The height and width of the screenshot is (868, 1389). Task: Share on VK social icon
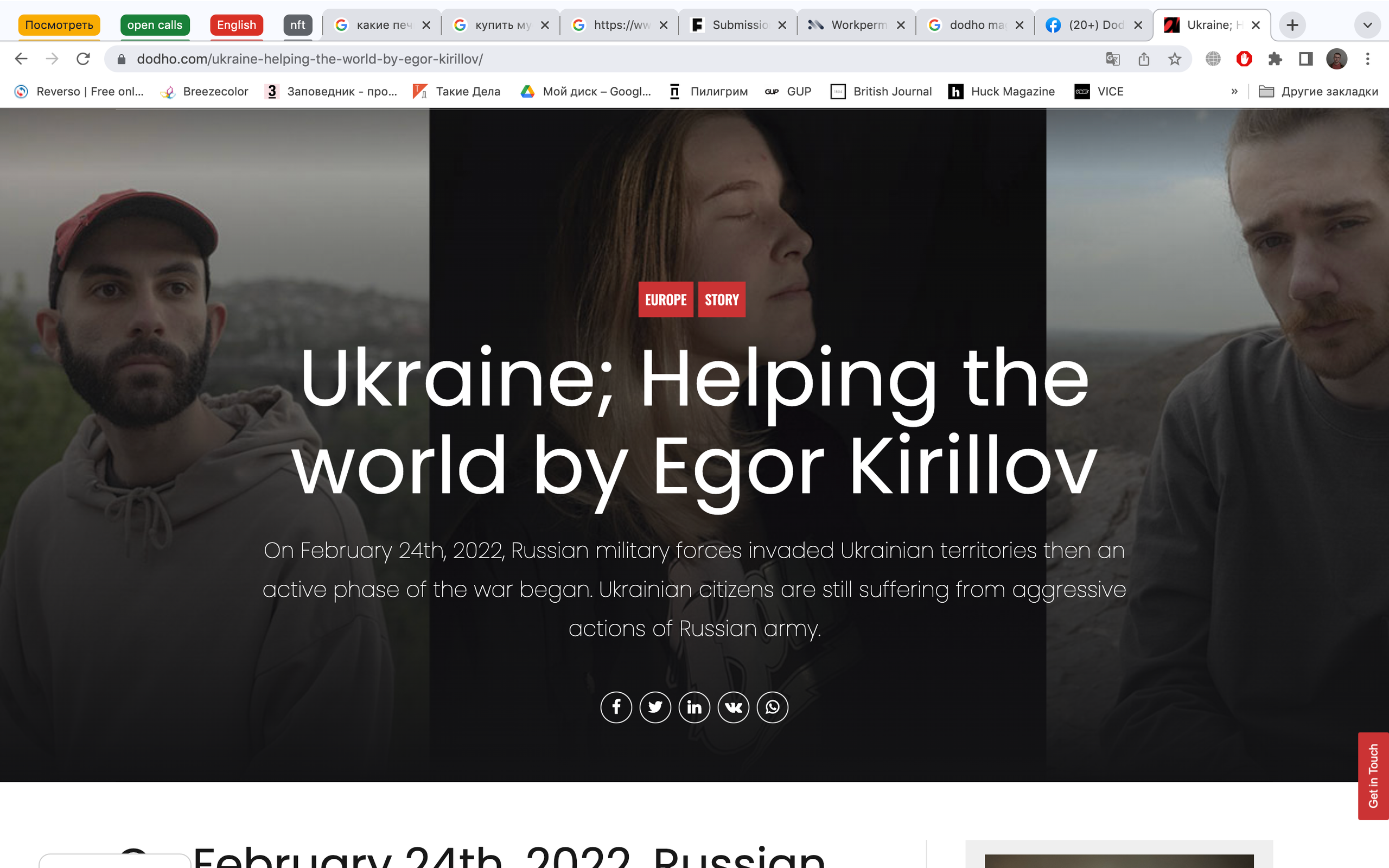pos(733,707)
